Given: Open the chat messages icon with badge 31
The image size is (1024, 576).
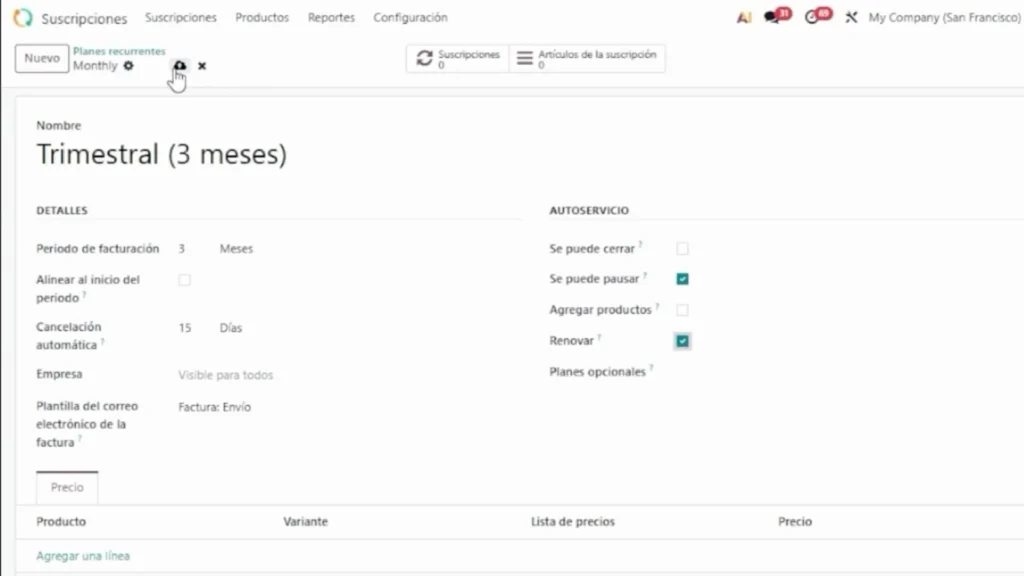Looking at the screenshot, I should 774,18.
